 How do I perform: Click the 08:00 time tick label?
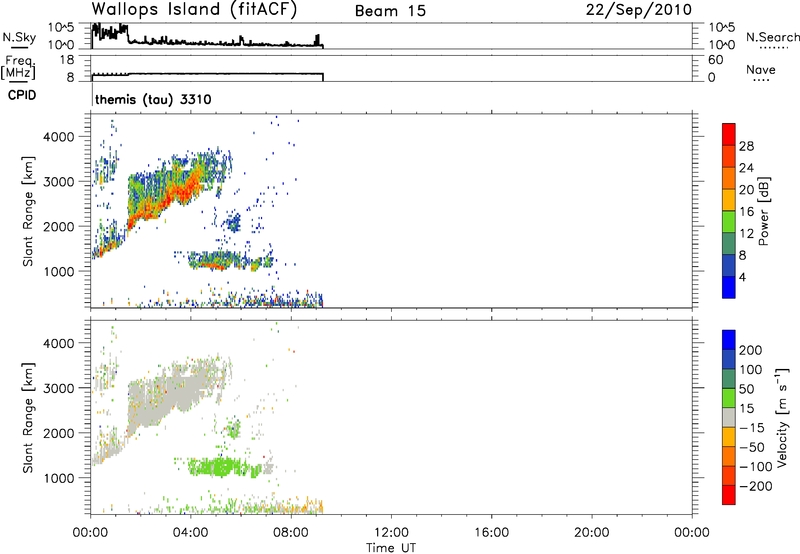coord(291,533)
